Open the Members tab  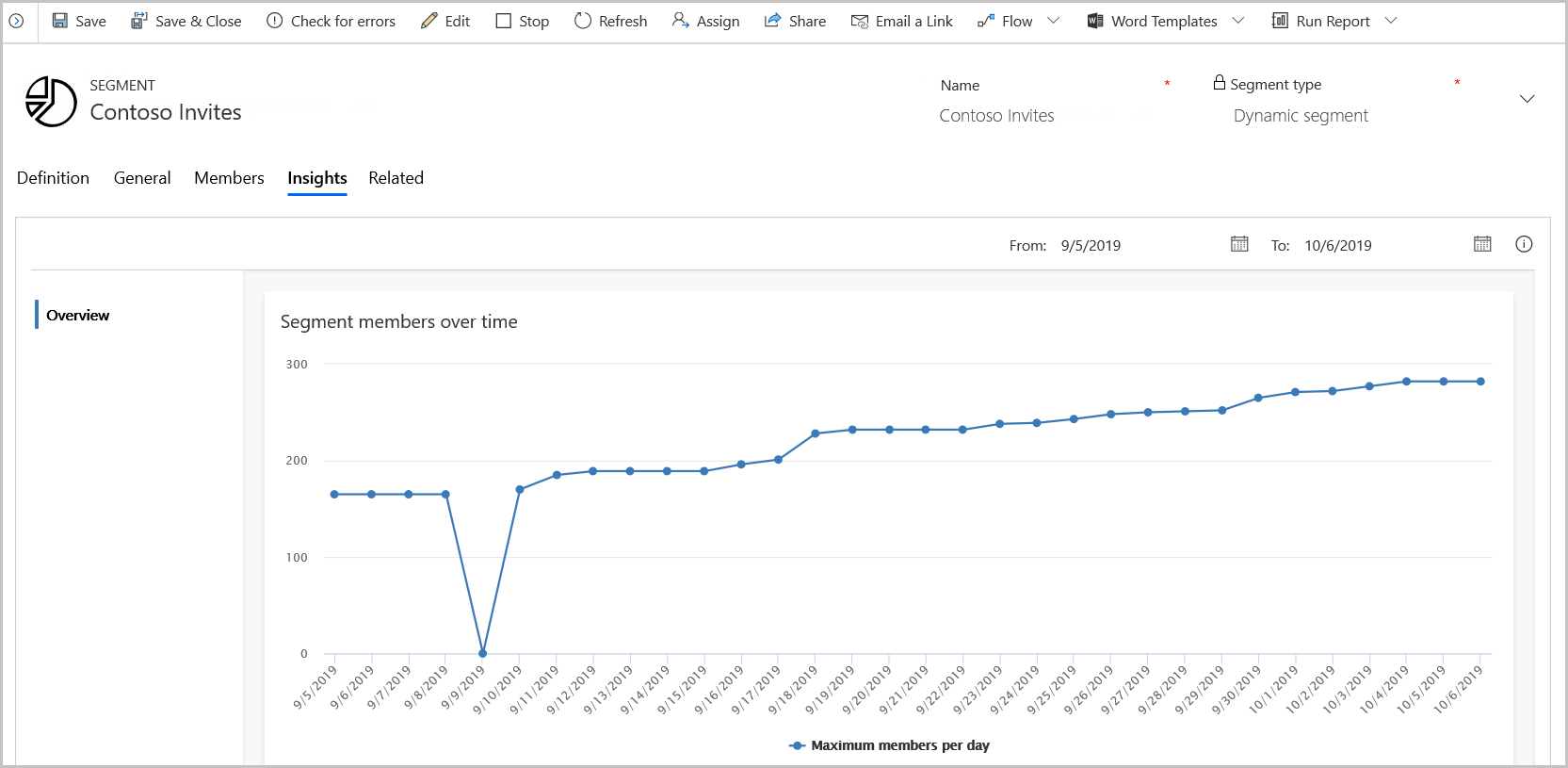pyautogui.click(x=229, y=178)
